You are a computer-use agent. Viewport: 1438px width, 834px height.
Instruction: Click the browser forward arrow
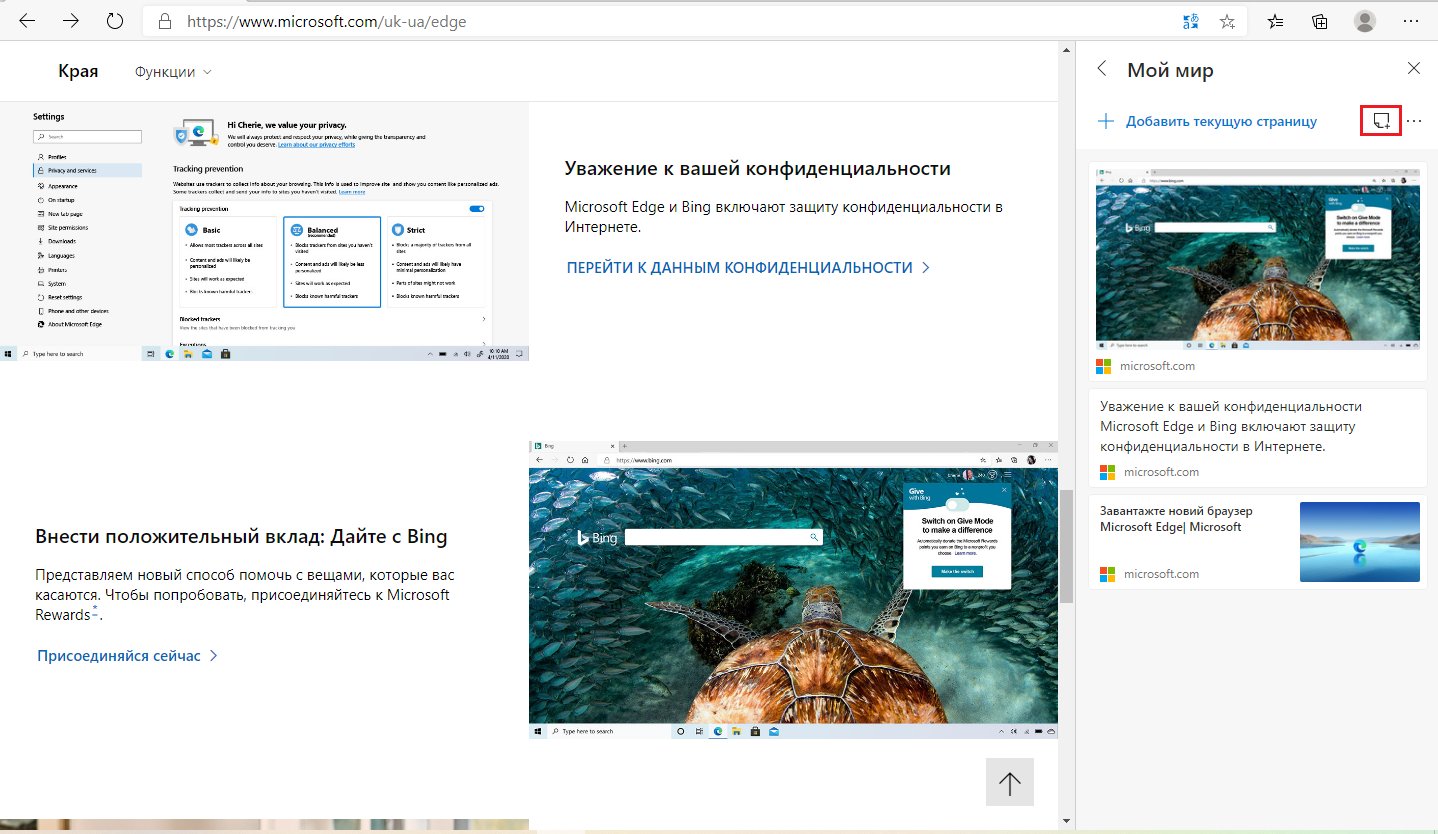pos(71,21)
